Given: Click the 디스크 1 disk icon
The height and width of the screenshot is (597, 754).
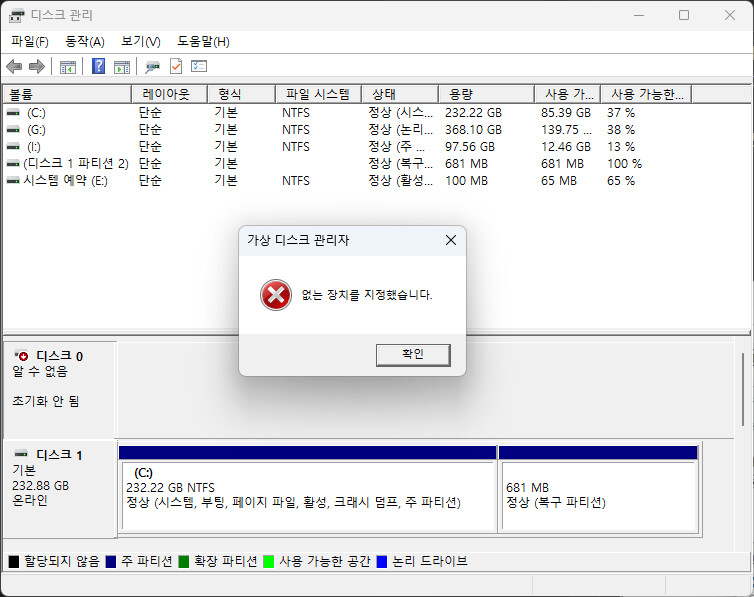Looking at the screenshot, I should pos(21,453).
